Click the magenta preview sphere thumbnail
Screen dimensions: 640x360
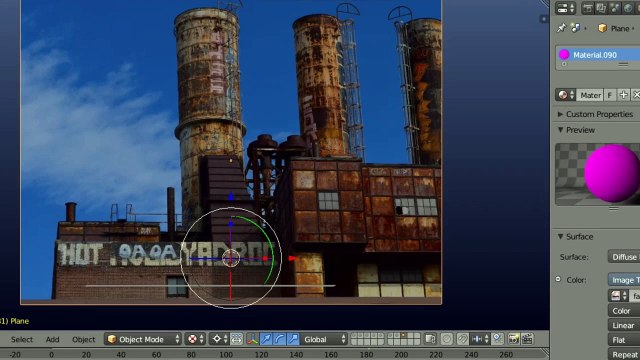[x=611, y=173]
